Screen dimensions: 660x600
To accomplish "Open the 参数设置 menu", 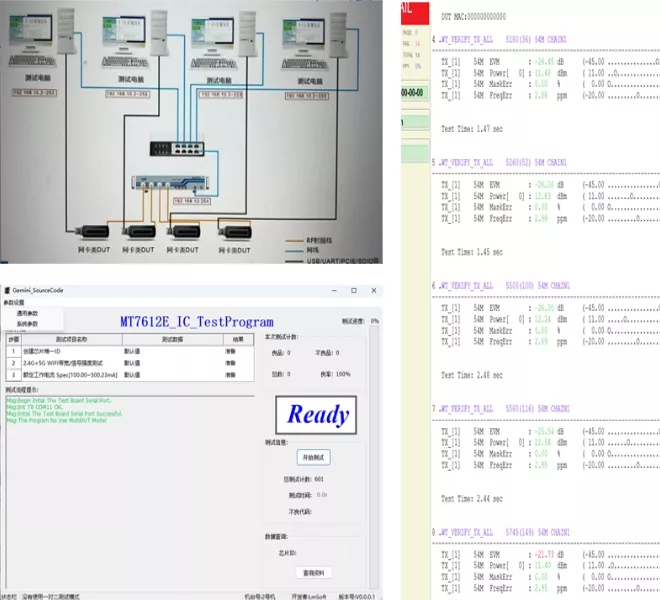I will click(14, 302).
